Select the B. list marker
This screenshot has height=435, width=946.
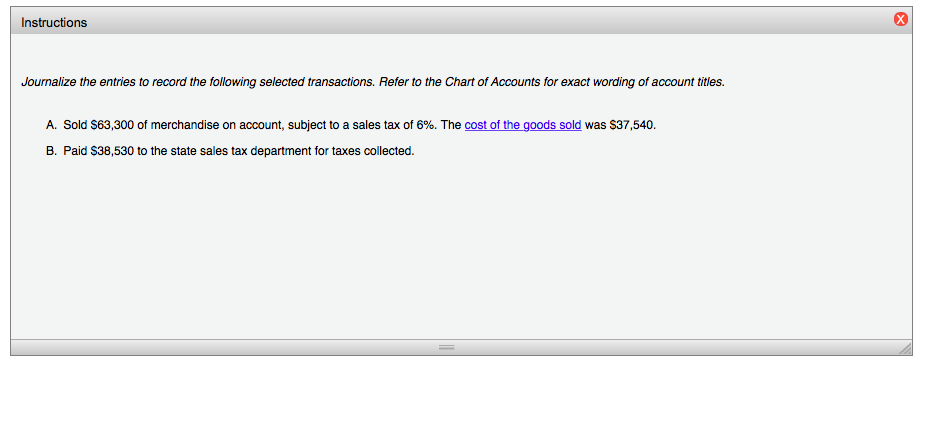pyautogui.click(x=51, y=151)
